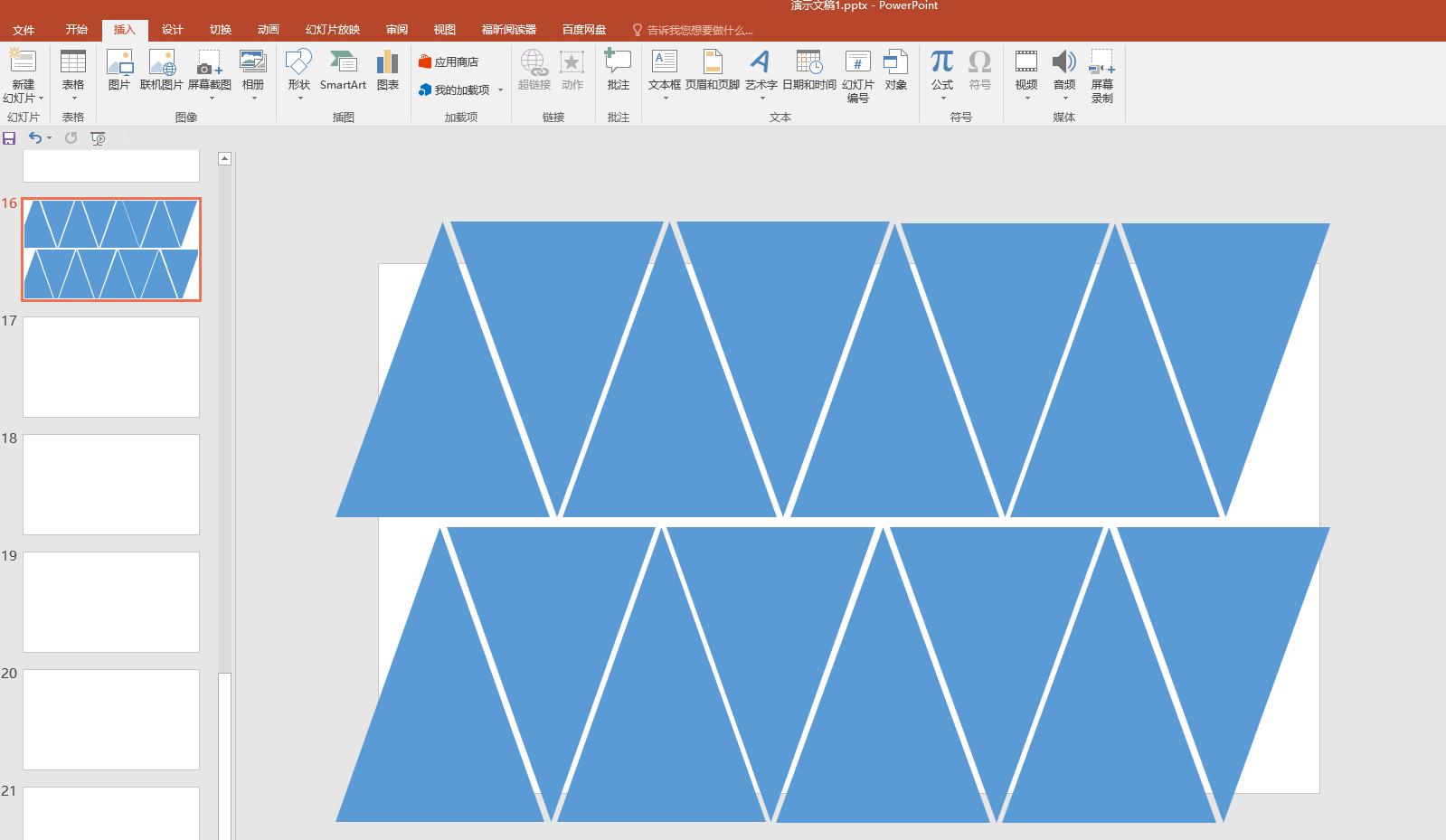Insert audio with 音频
The height and width of the screenshot is (840, 1446).
coord(1064,70)
